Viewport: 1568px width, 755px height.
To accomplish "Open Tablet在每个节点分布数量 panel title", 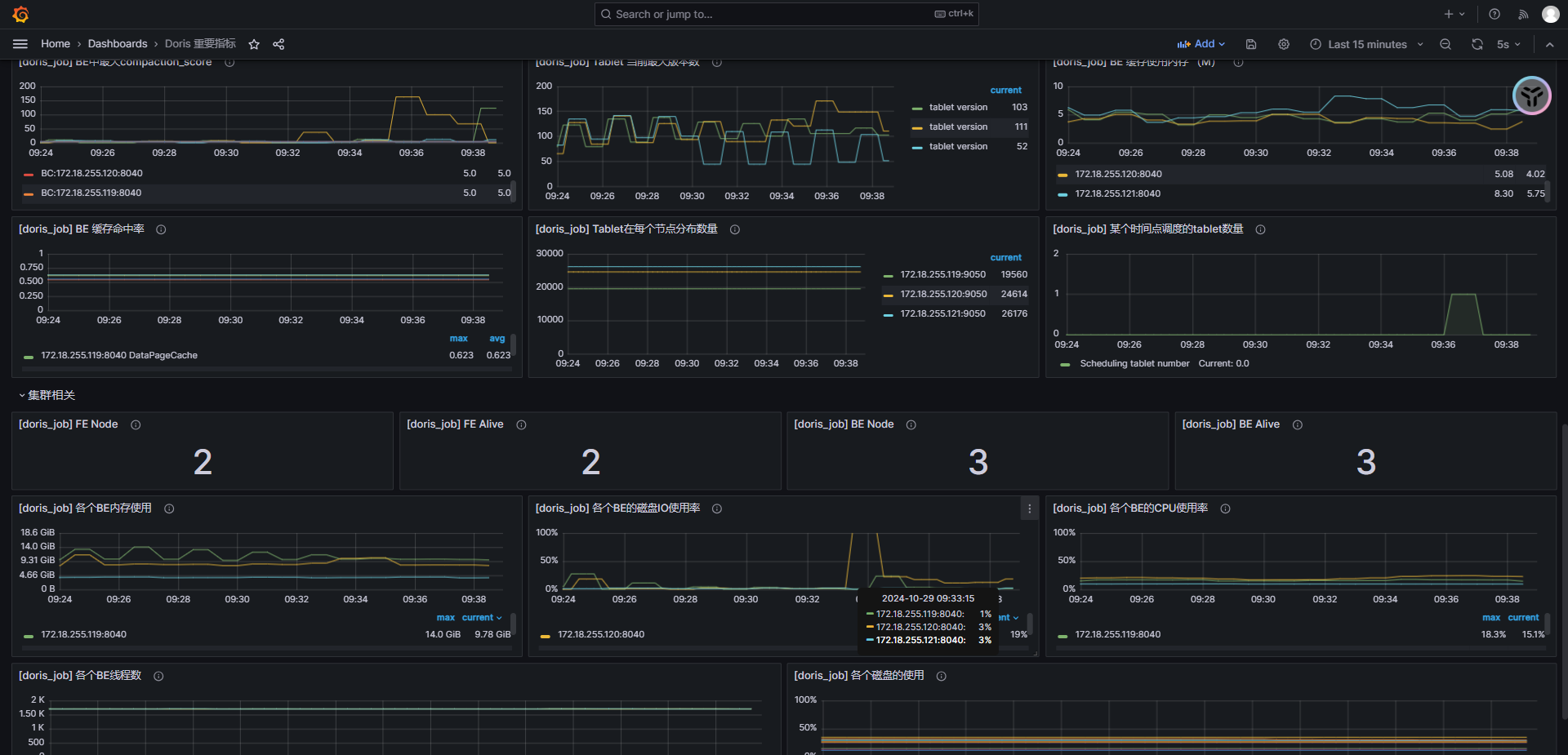I will [x=626, y=229].
